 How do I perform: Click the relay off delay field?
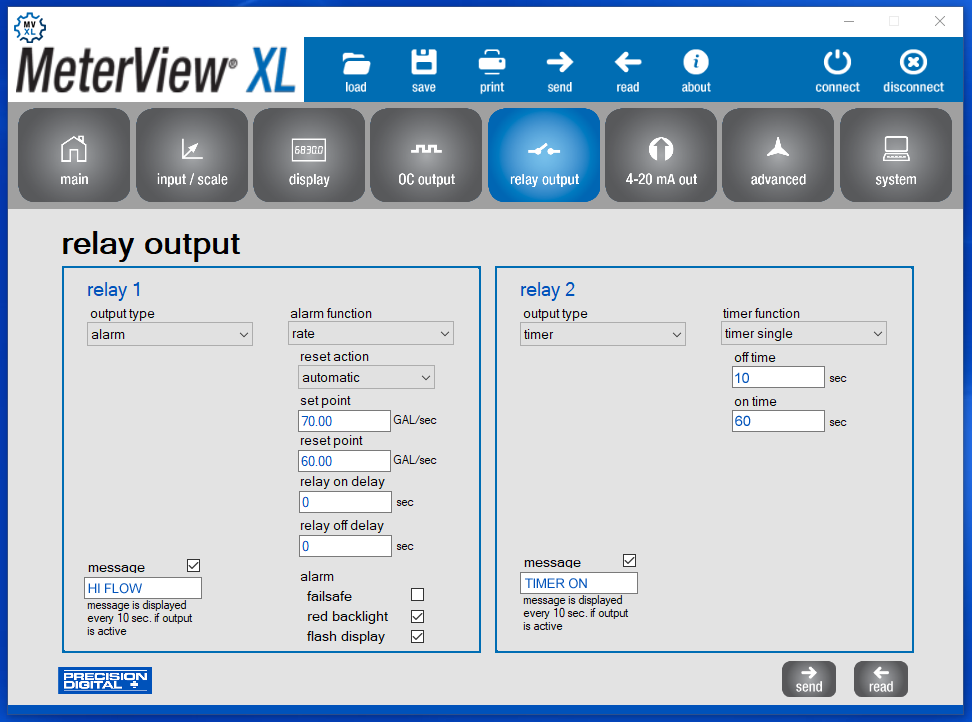coord(345,546)
